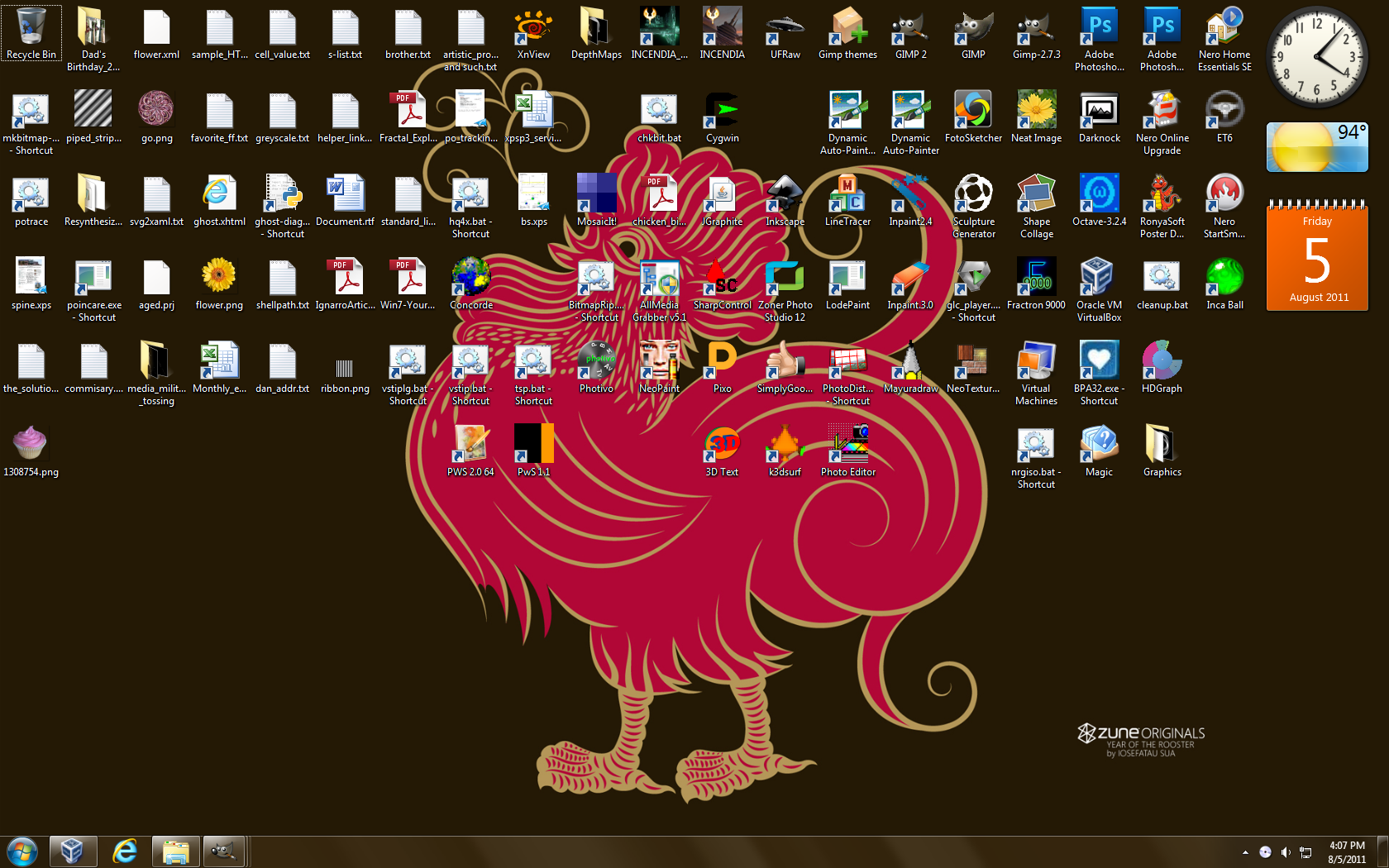Select the Dad's Birthday folder

coord(93,39)
